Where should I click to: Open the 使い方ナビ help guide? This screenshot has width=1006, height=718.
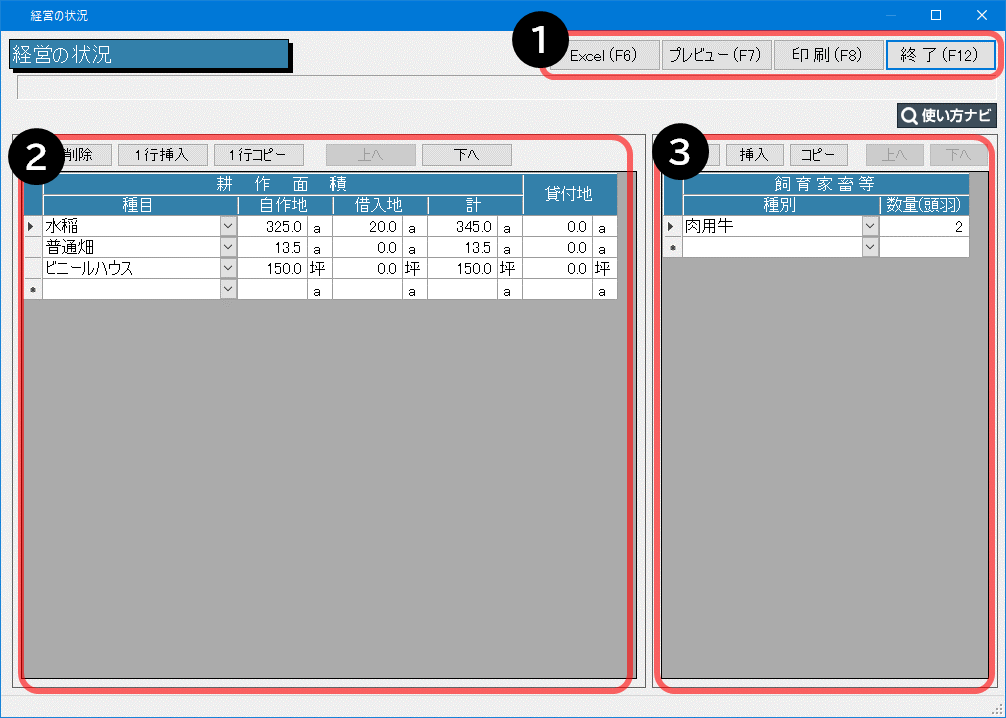pyautogui.click(x=947, y=116)
